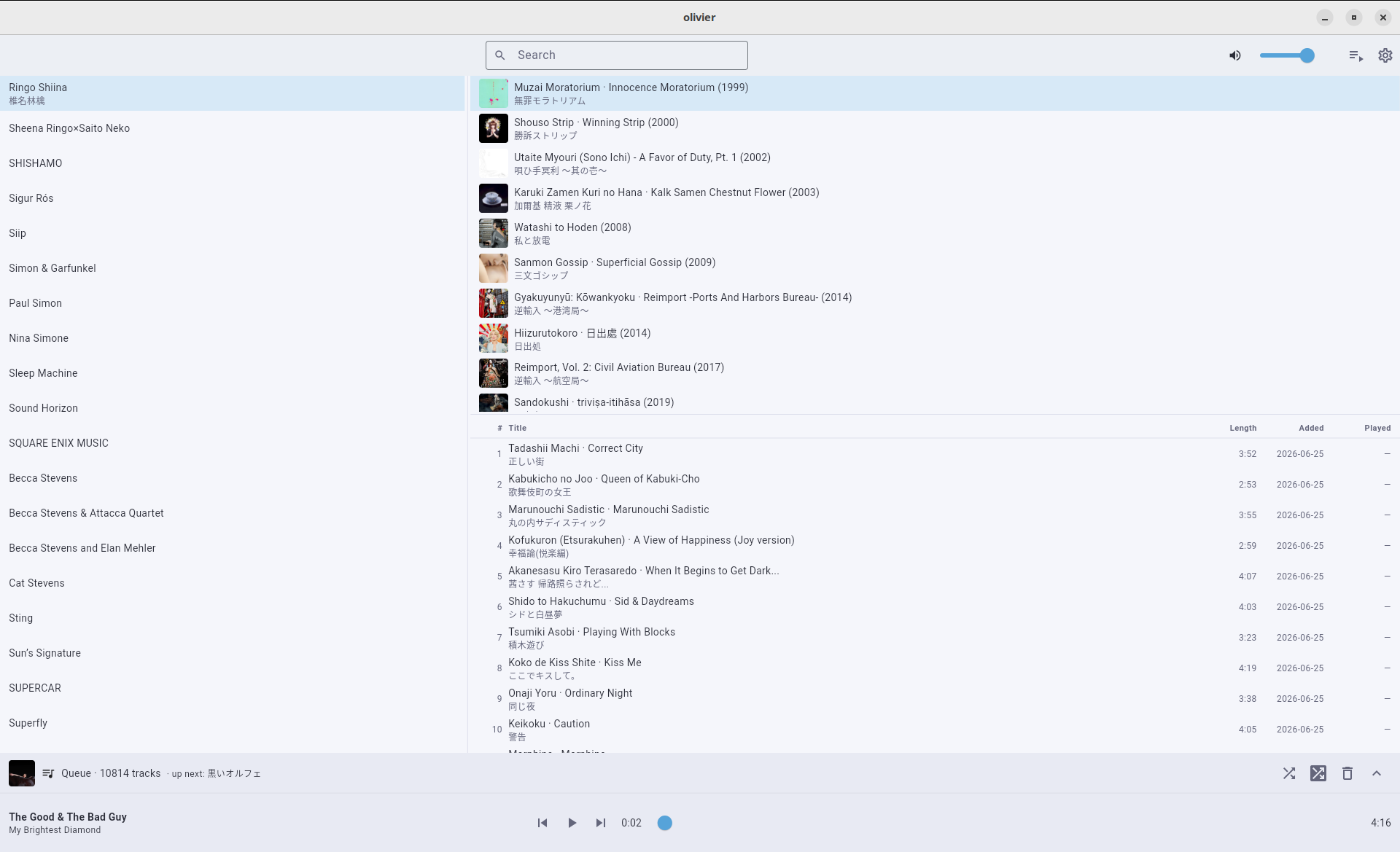The width and height of the screenshot is (1400, 852).
Task: Sort tracks by the Title column header
Action: coord(517,428)
